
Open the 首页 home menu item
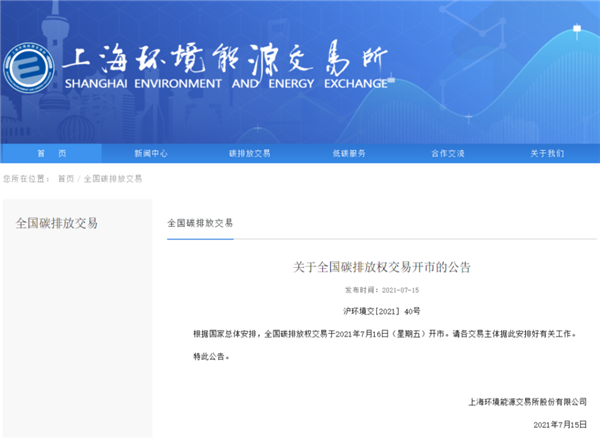click(51, 153)
